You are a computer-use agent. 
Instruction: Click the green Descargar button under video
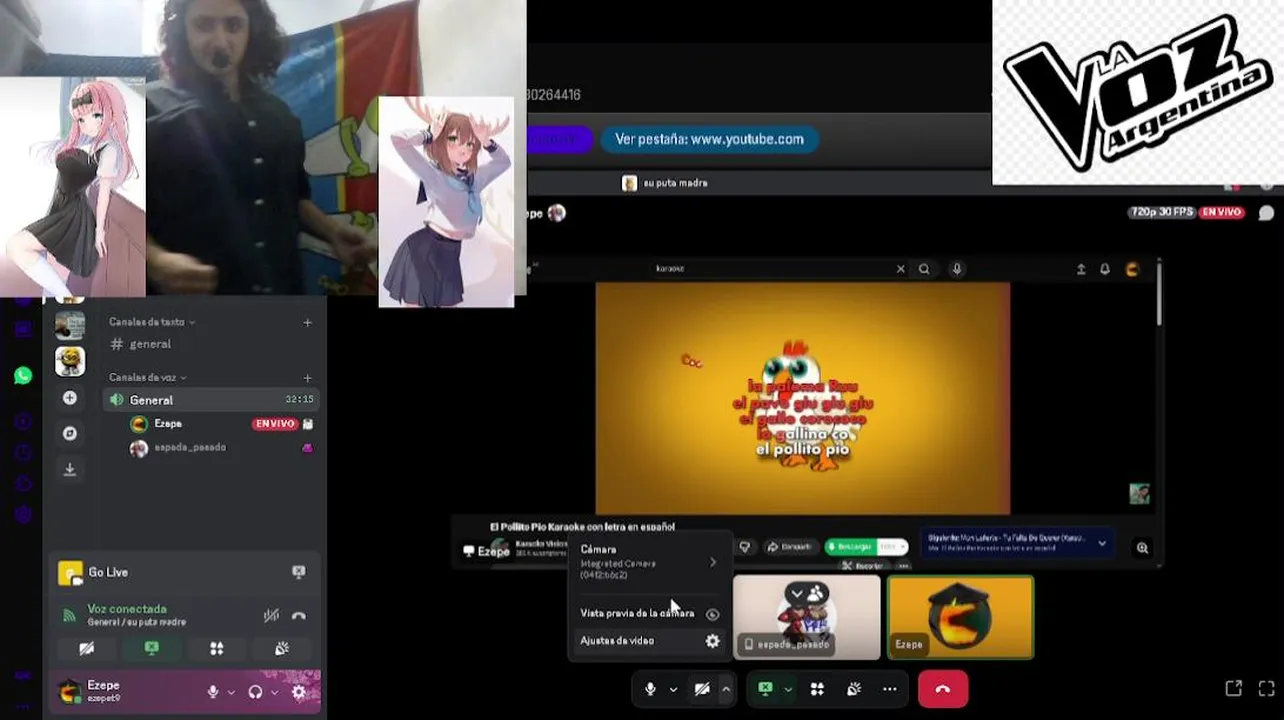[x=851, y=547]
